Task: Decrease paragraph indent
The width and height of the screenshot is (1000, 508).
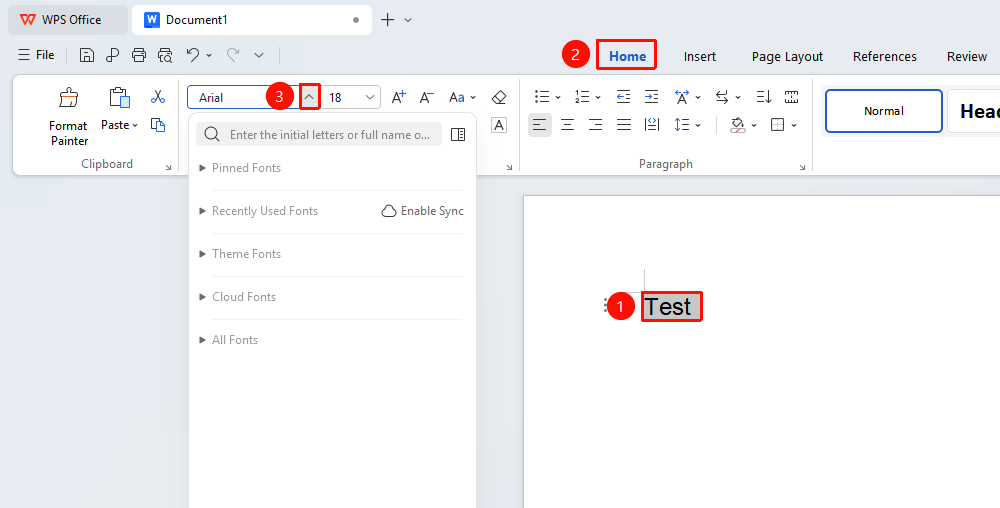Action: tap(623, 97)
